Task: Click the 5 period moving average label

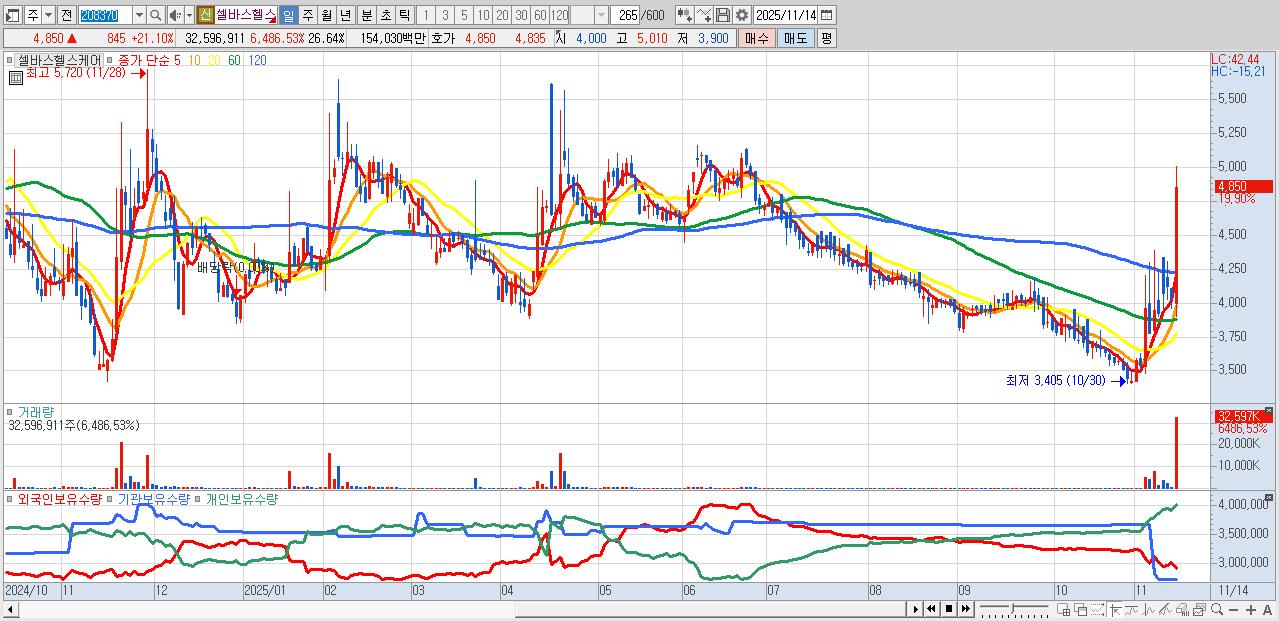Action: (x=176, y=60)
